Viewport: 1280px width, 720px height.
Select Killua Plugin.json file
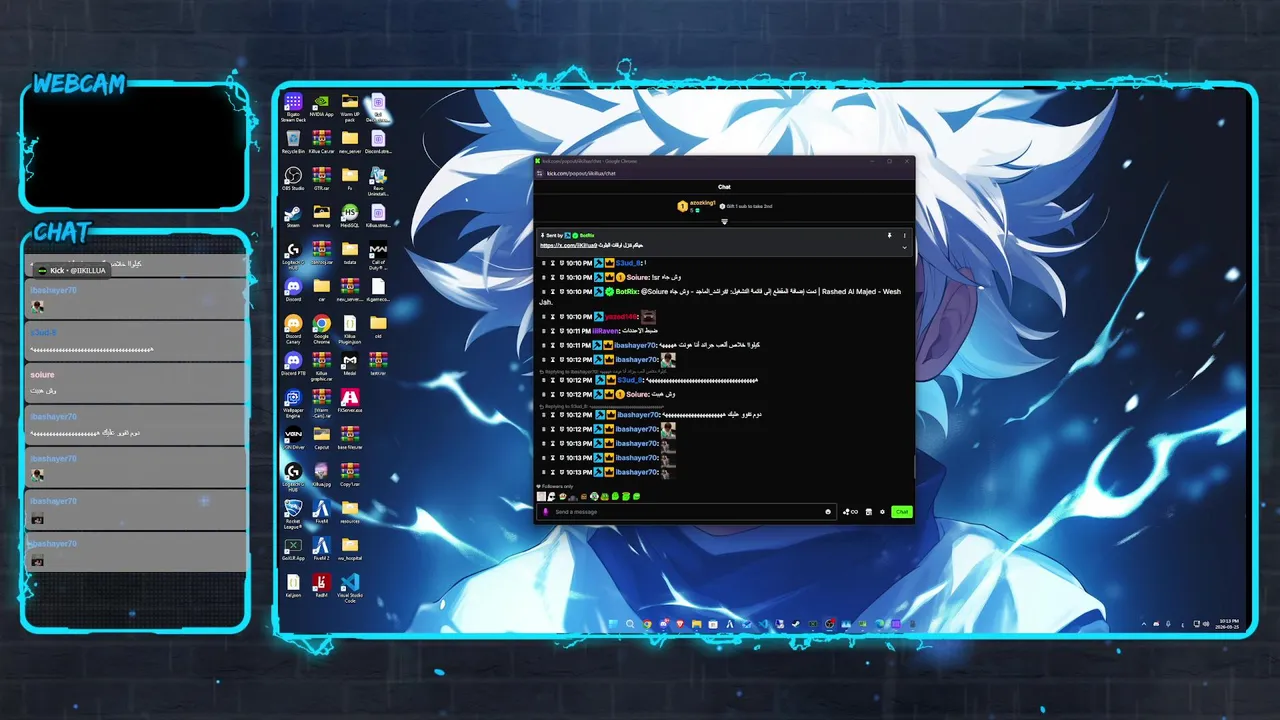coord(350,328)
